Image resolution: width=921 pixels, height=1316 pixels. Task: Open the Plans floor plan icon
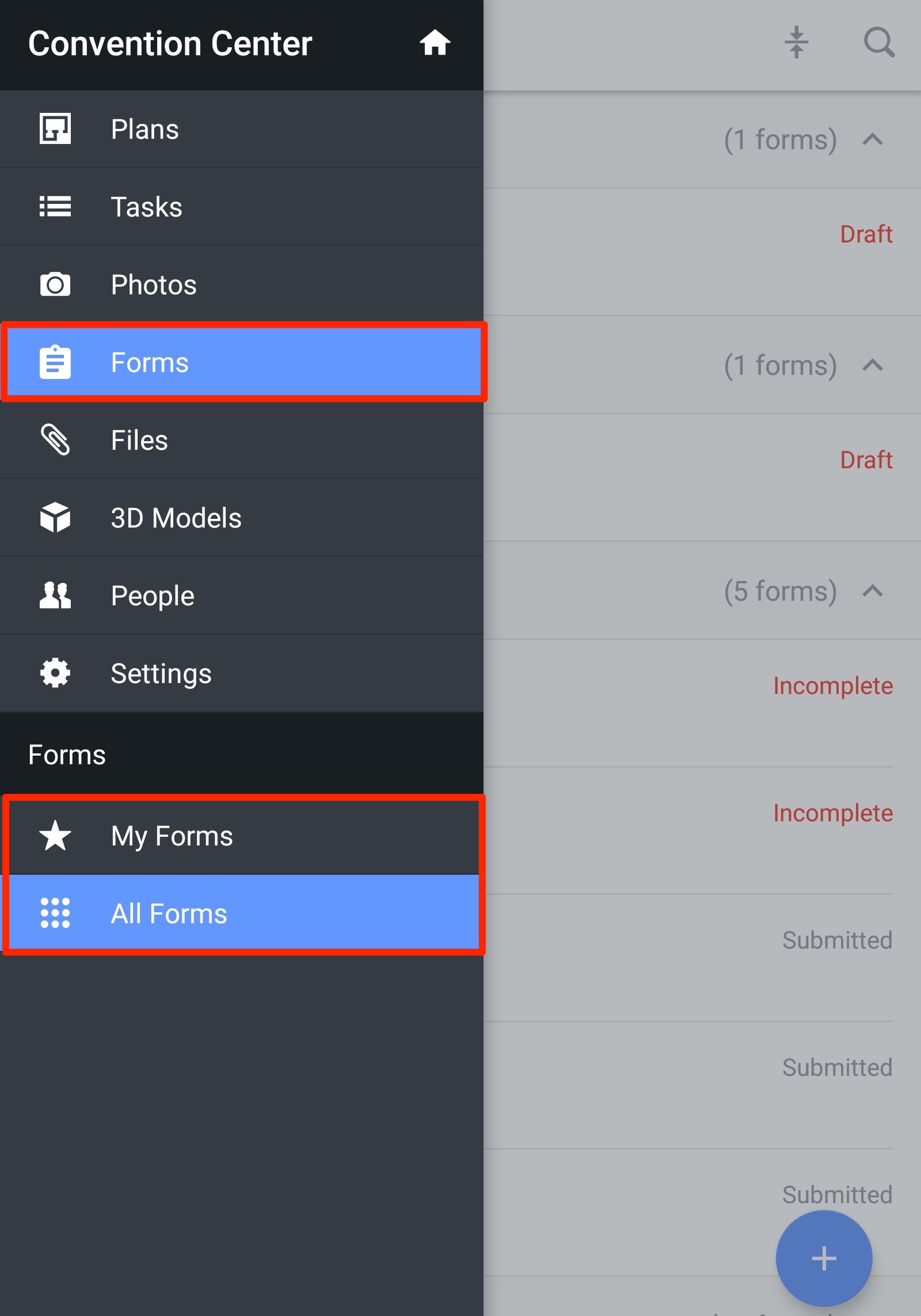pos(55,129)
